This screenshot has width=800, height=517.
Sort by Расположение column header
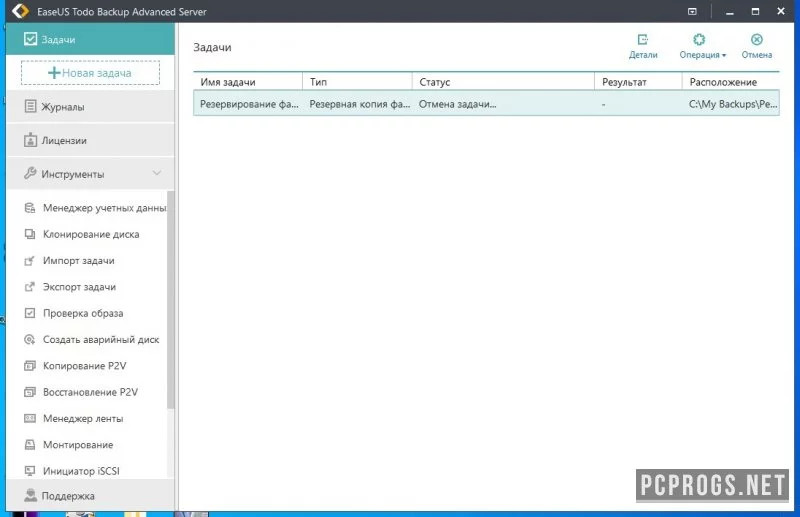click(731, 82)
